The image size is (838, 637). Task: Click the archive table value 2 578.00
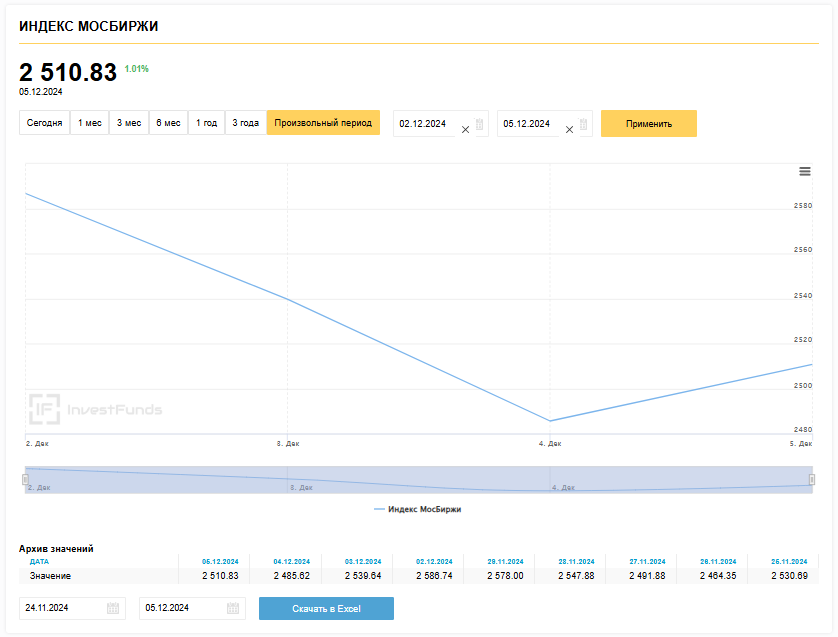pos(505,576)
